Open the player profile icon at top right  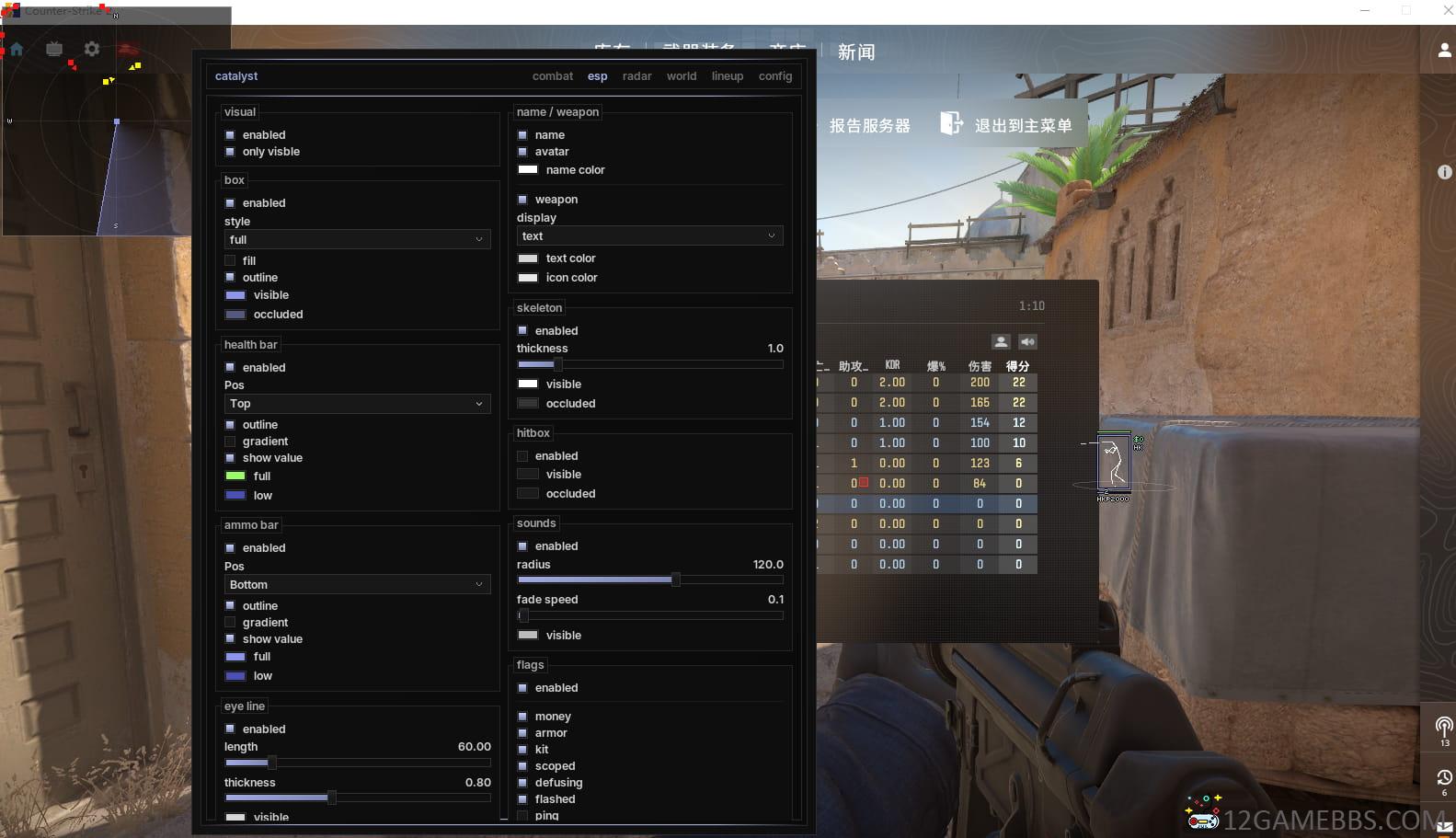(1445, 51)
